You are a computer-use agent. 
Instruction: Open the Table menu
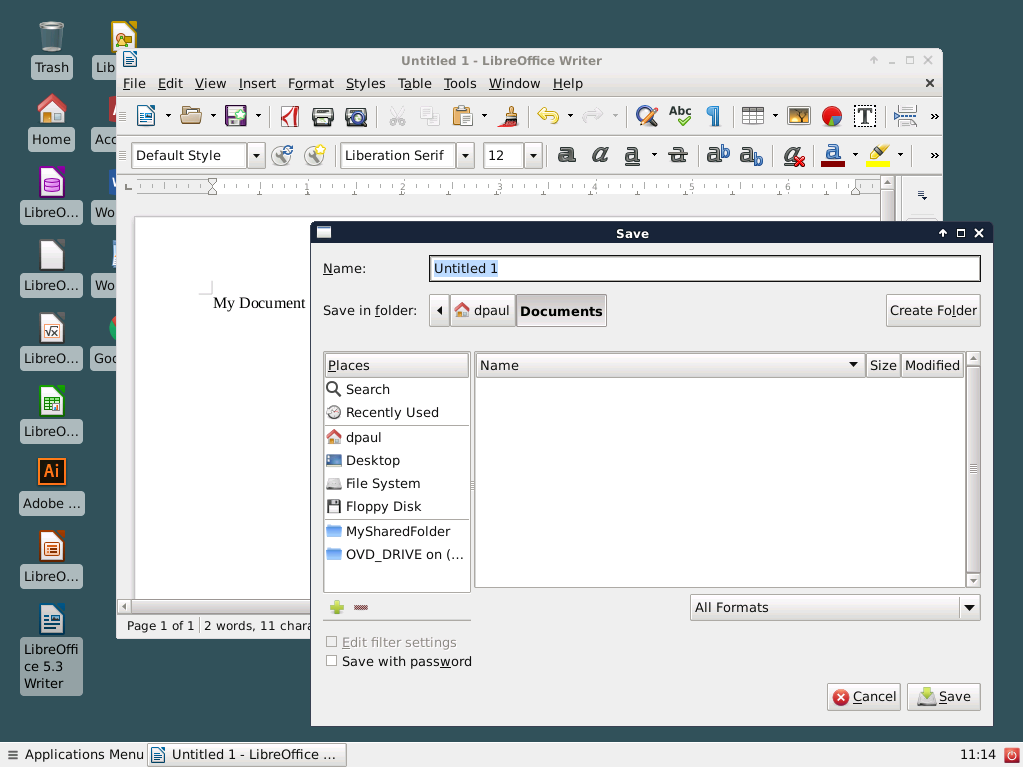414,83
